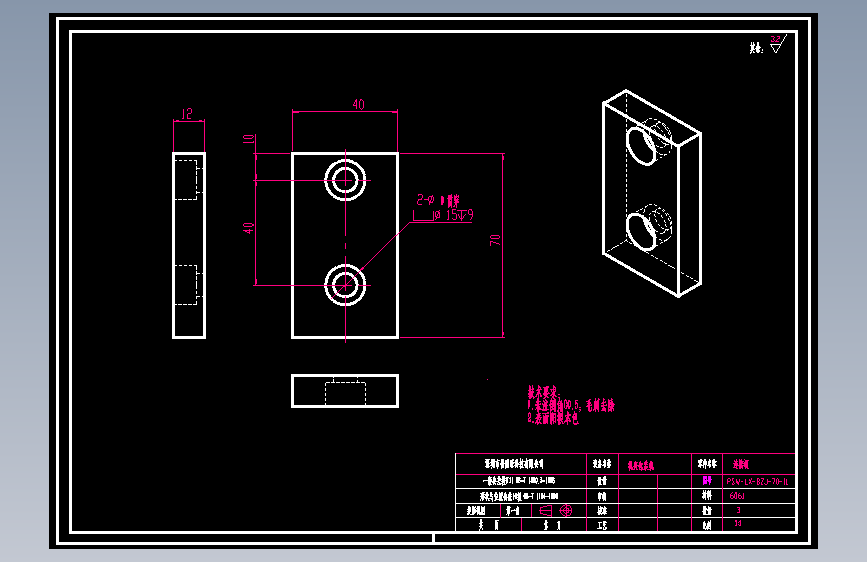Select the technical requirements note block
The width and height of the screenshot is (867, 562).
(571, 405)
